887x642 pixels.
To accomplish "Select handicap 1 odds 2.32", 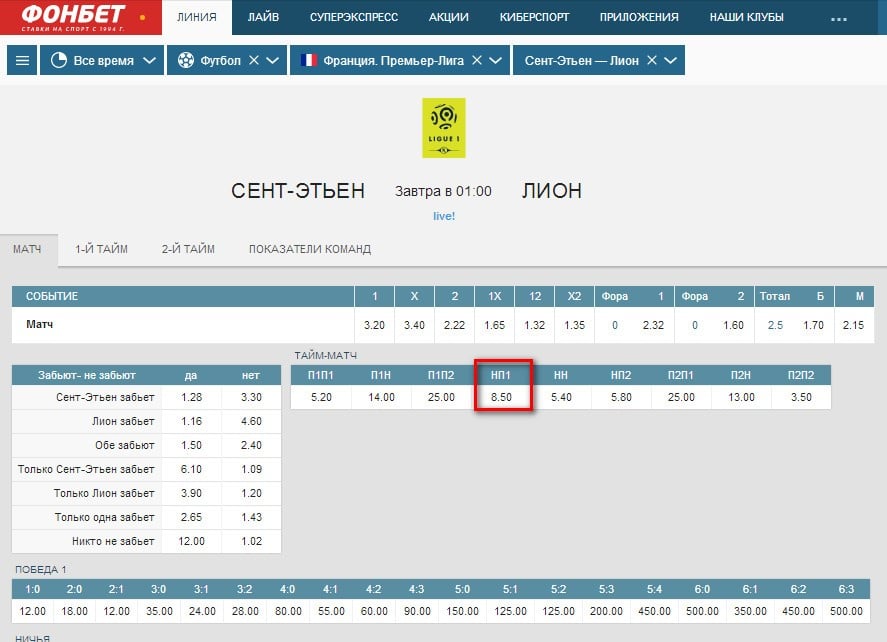I will tap(653, 325).
